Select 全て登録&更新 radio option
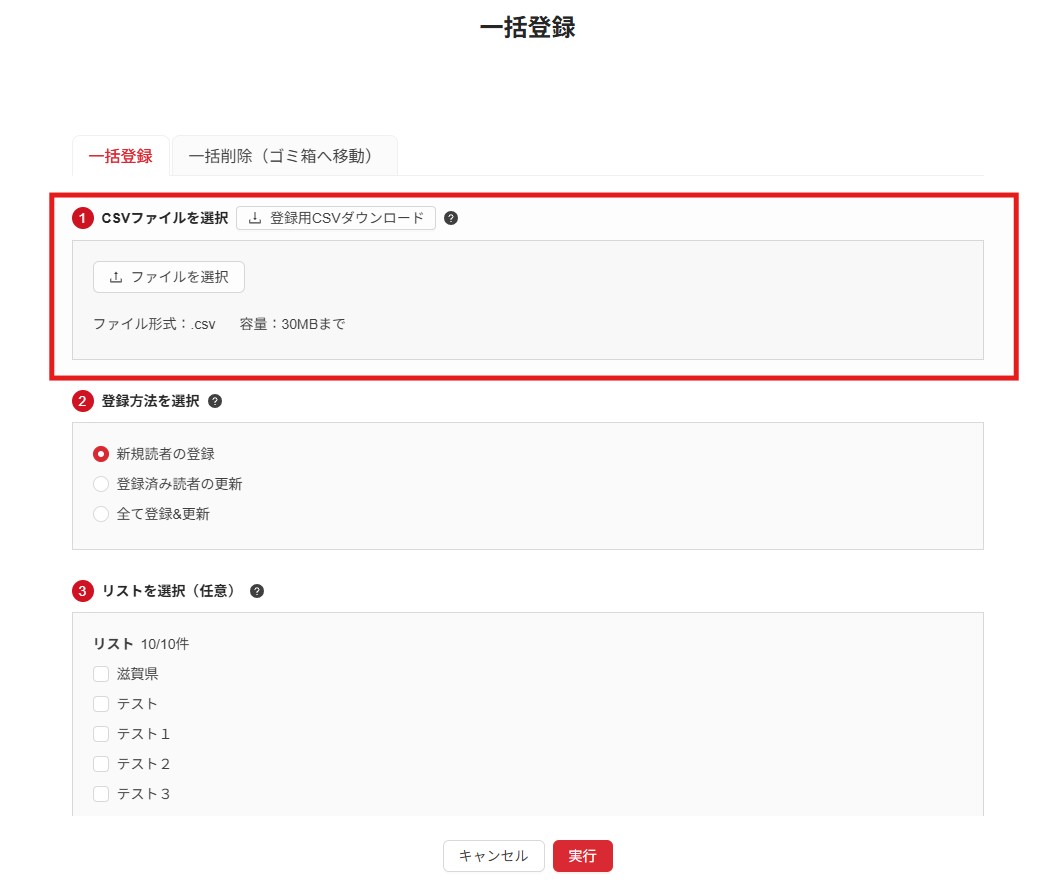1053x887 pixels. [x=101, y=514]
